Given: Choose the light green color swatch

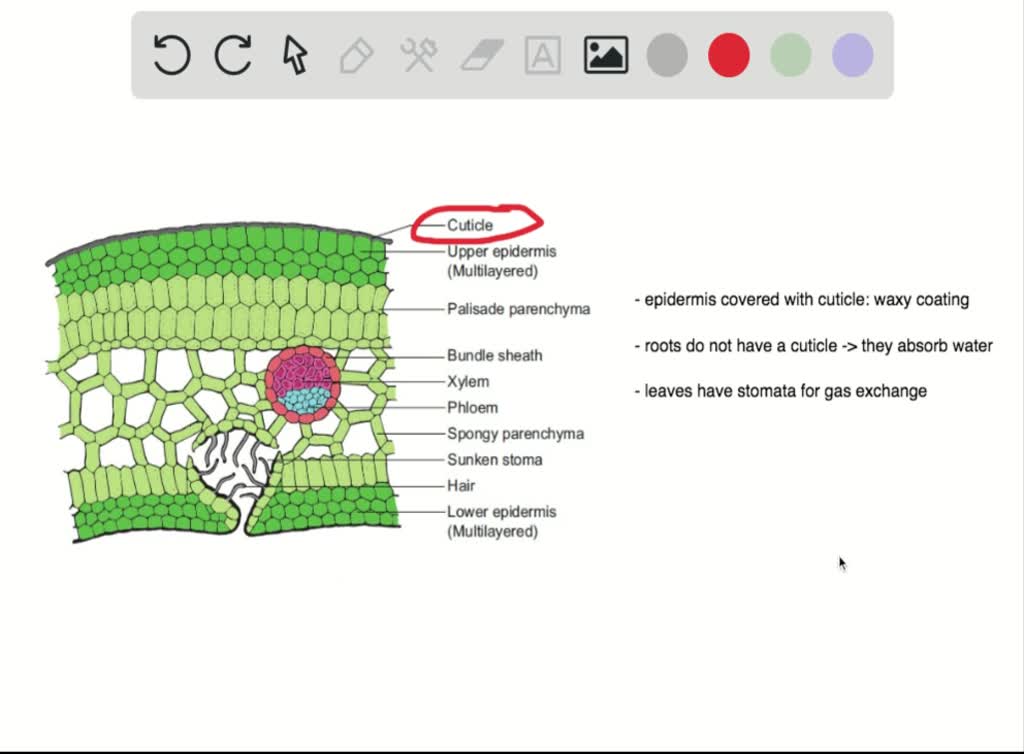Looking at the screenshot, I should (791, 55).
